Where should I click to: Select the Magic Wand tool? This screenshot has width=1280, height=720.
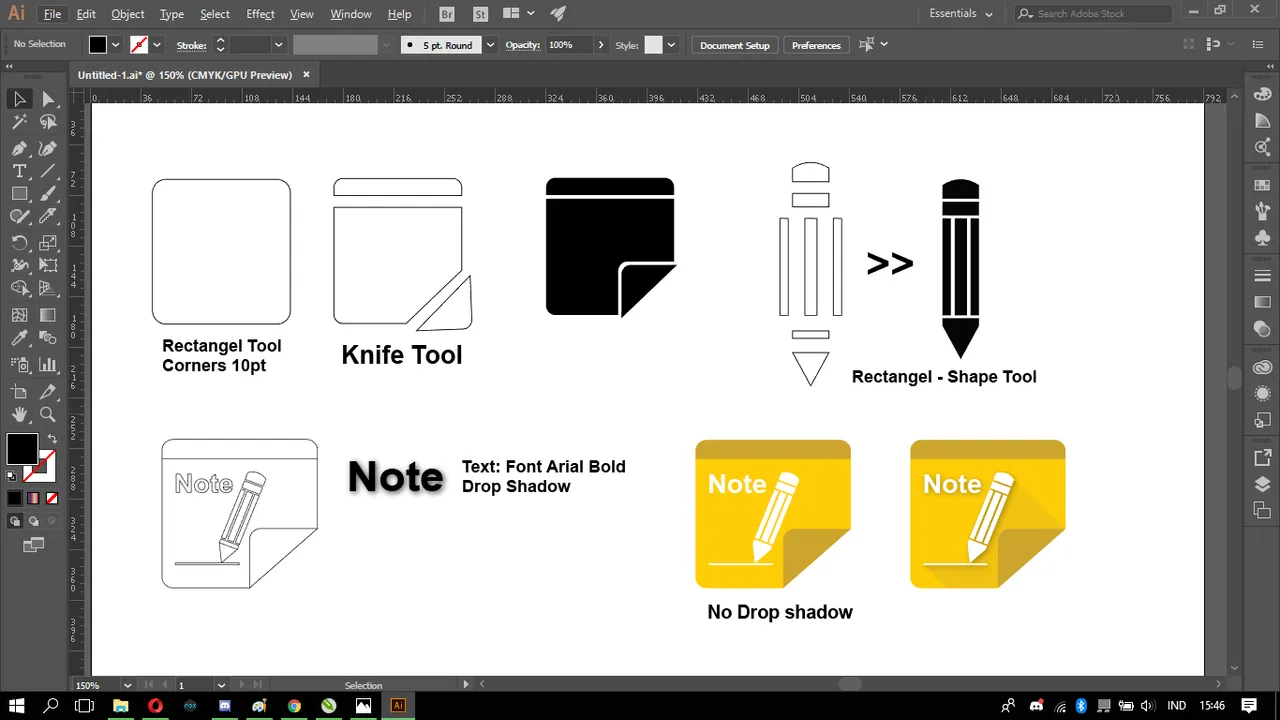pyautogui.click(x=19, y=122)
